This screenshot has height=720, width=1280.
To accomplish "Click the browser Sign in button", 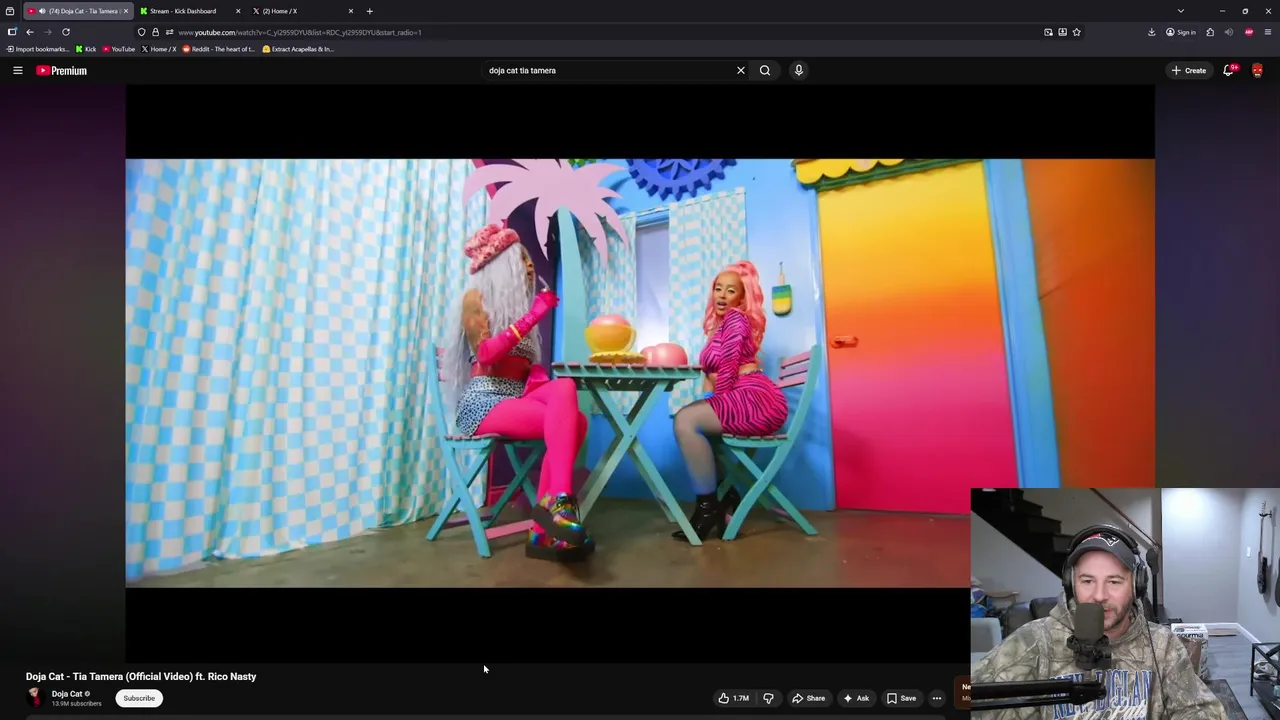I will point(1181,32).
